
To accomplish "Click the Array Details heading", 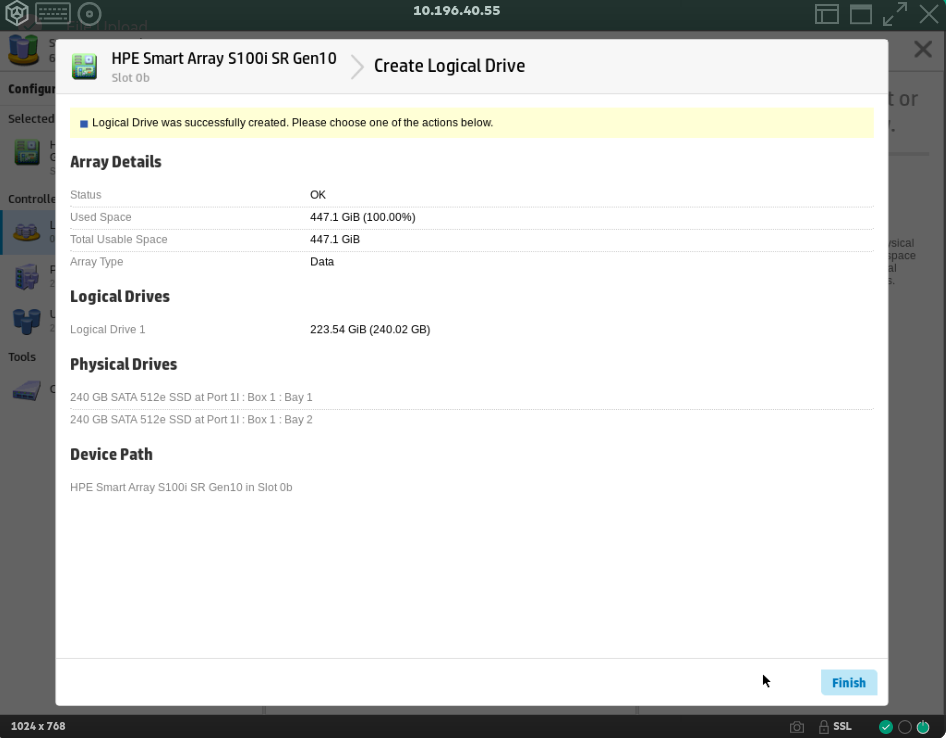I will 116,162.
